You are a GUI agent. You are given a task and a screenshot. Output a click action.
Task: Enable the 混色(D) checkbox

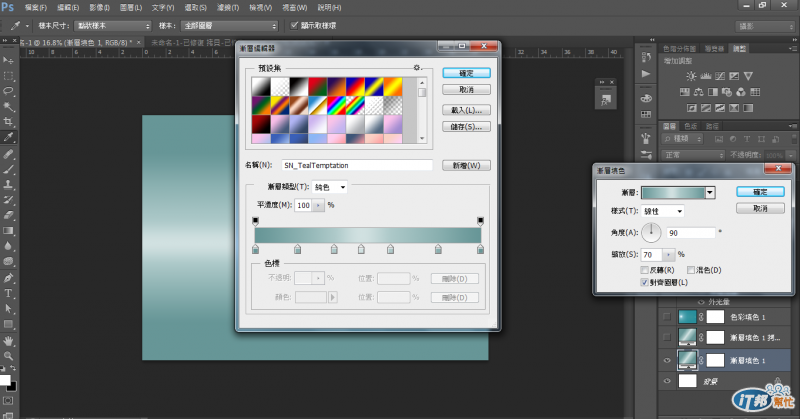691,270
